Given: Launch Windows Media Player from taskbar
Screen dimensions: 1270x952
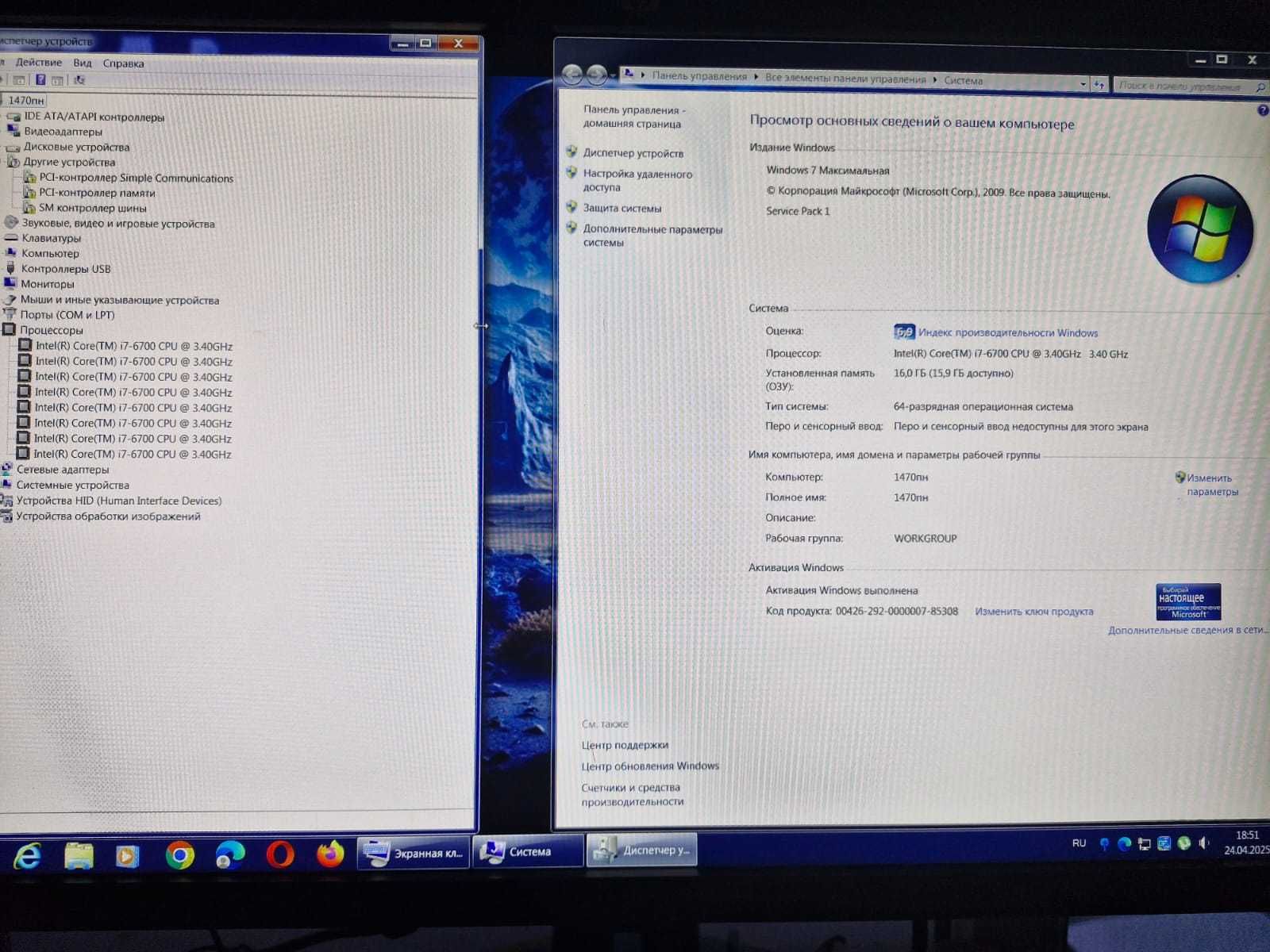Looking at the screenshot, I should pos(127,855).
